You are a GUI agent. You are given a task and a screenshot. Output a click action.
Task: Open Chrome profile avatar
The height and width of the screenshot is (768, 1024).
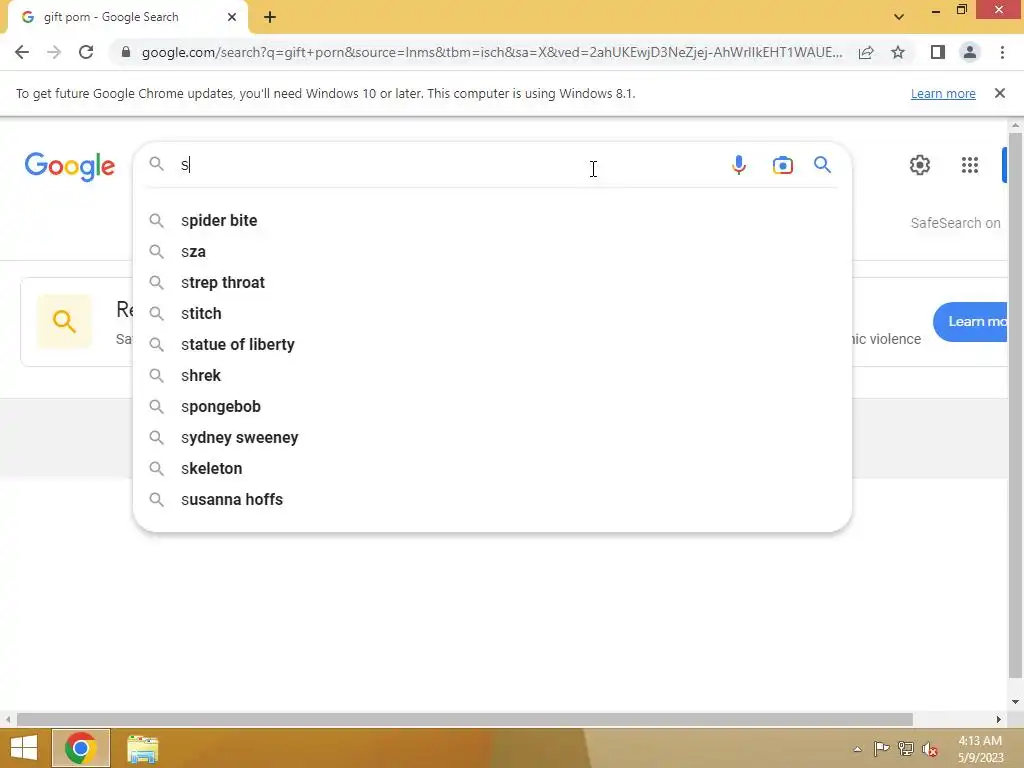point(970,52)
